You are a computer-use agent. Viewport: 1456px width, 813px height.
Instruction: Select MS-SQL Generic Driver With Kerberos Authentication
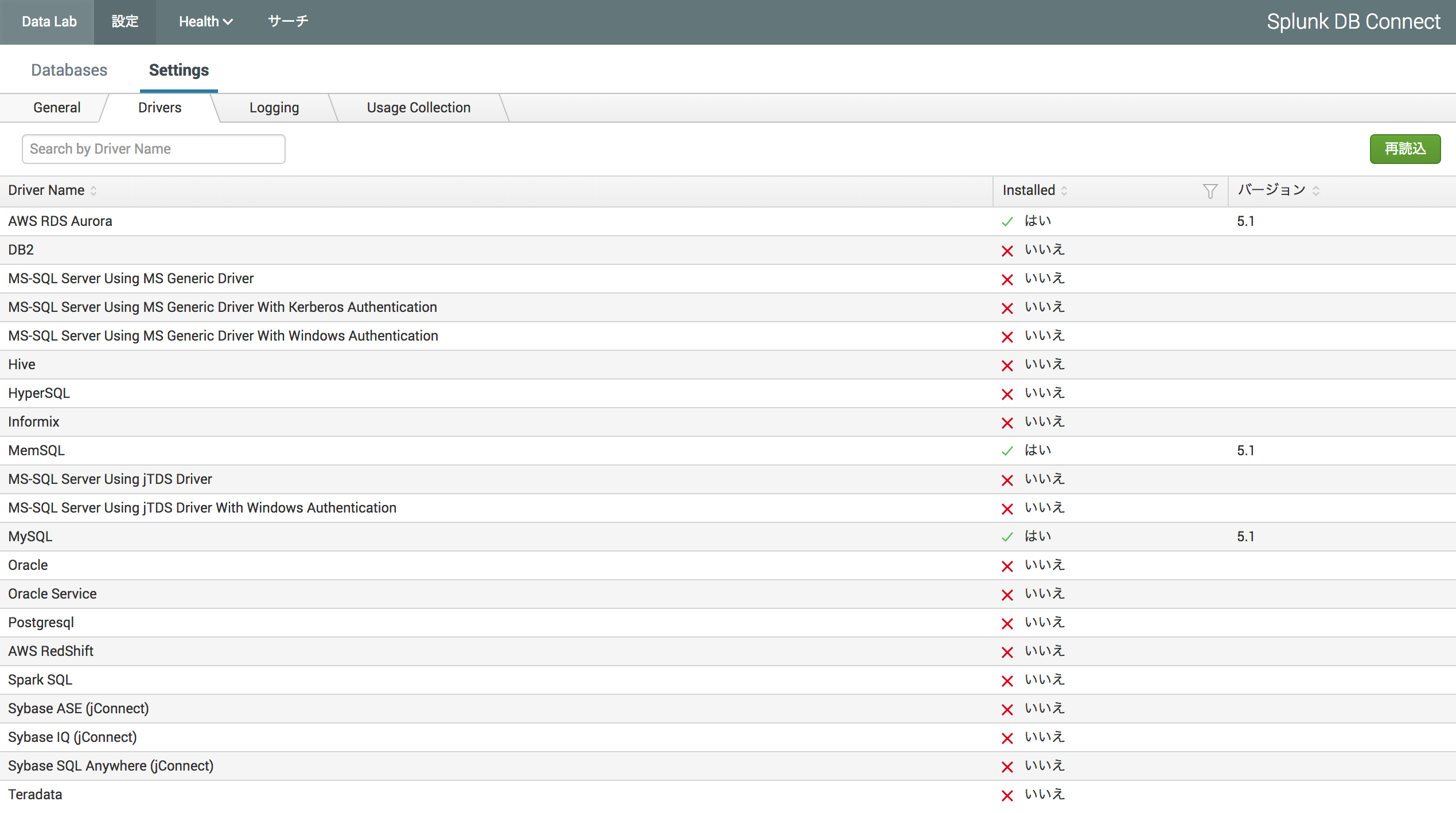[223, 307]
